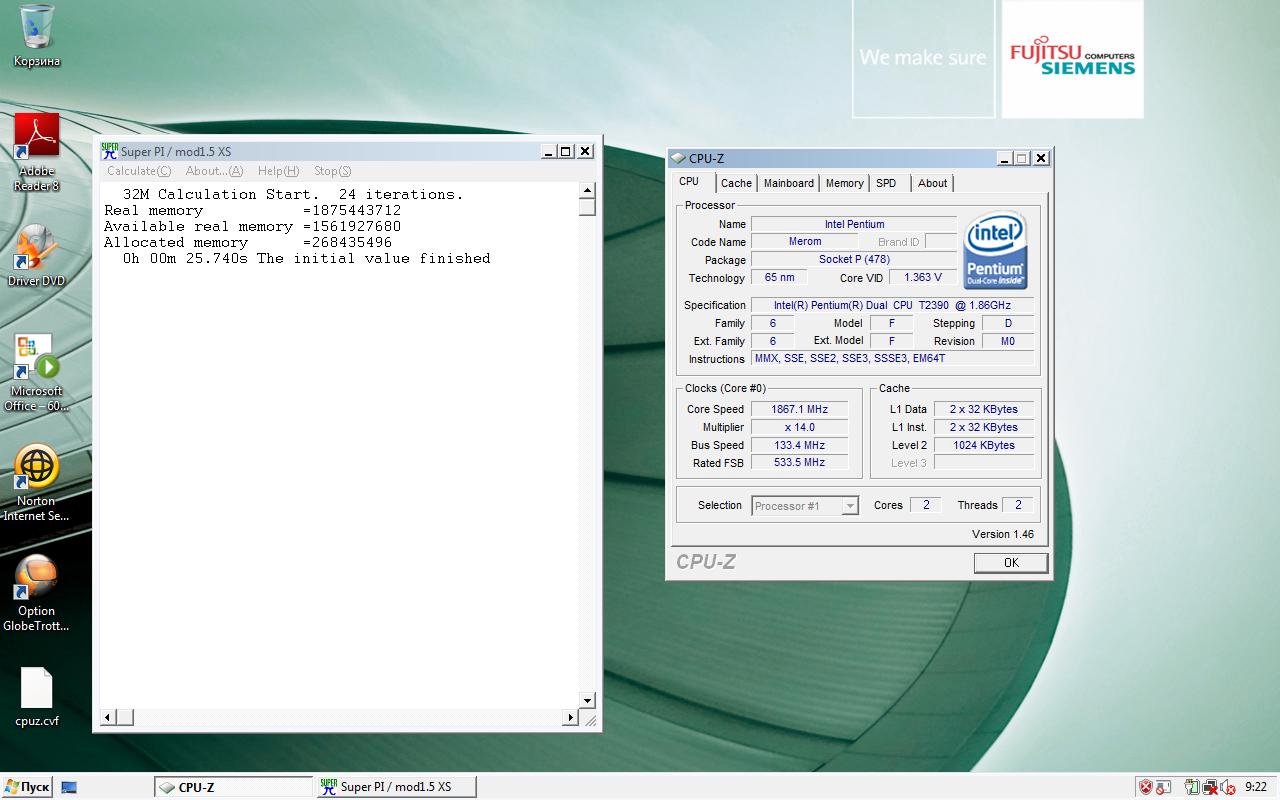Click the Specification field with T2390
This screenshot has width=1280, height=800.
pos(892,305)
